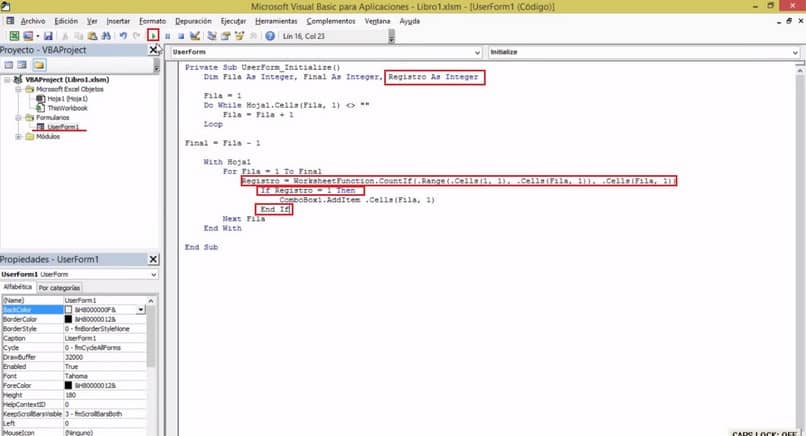Screen dimensions: 806x436
Task: Switch to the Por categorías tab
Action: [x=59, y=288]
